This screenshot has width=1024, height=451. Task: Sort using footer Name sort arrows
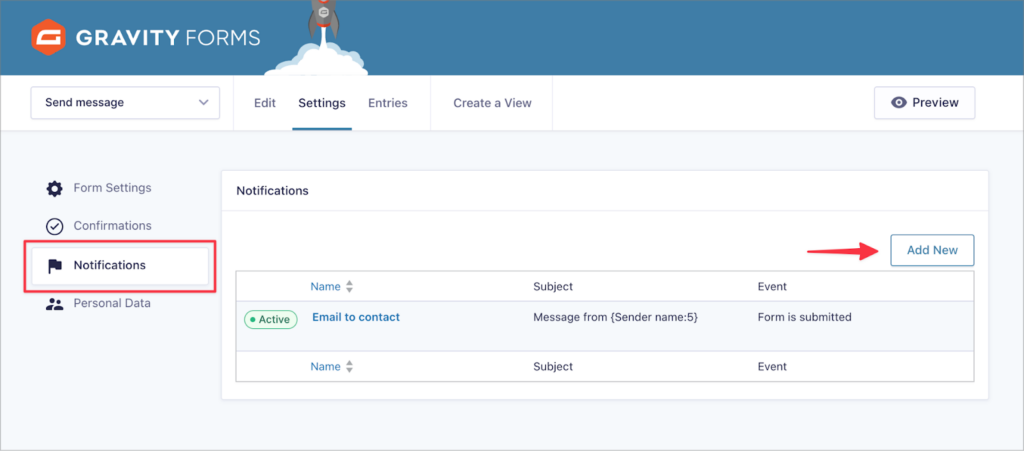click(349, 367)
